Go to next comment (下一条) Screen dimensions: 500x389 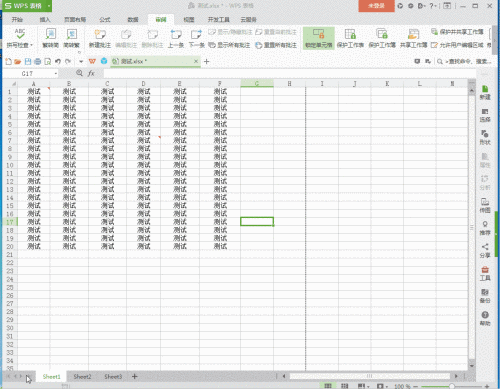click(x=197, y=38)
